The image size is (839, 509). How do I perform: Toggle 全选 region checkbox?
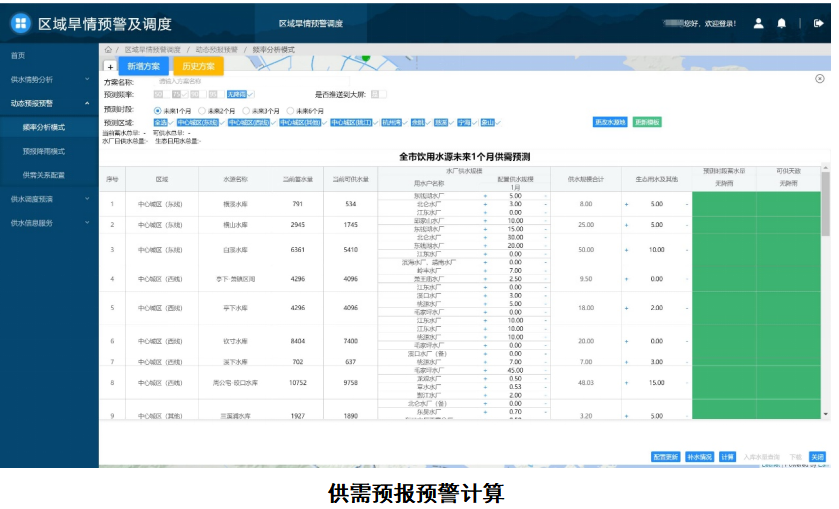[x=164, y=123]
